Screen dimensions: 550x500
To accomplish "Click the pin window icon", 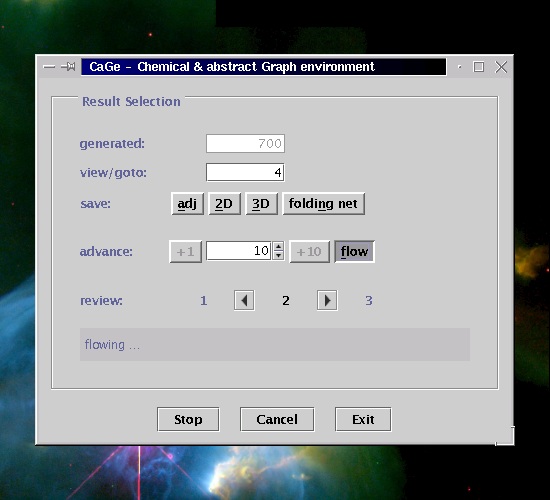I will (68, 66).
